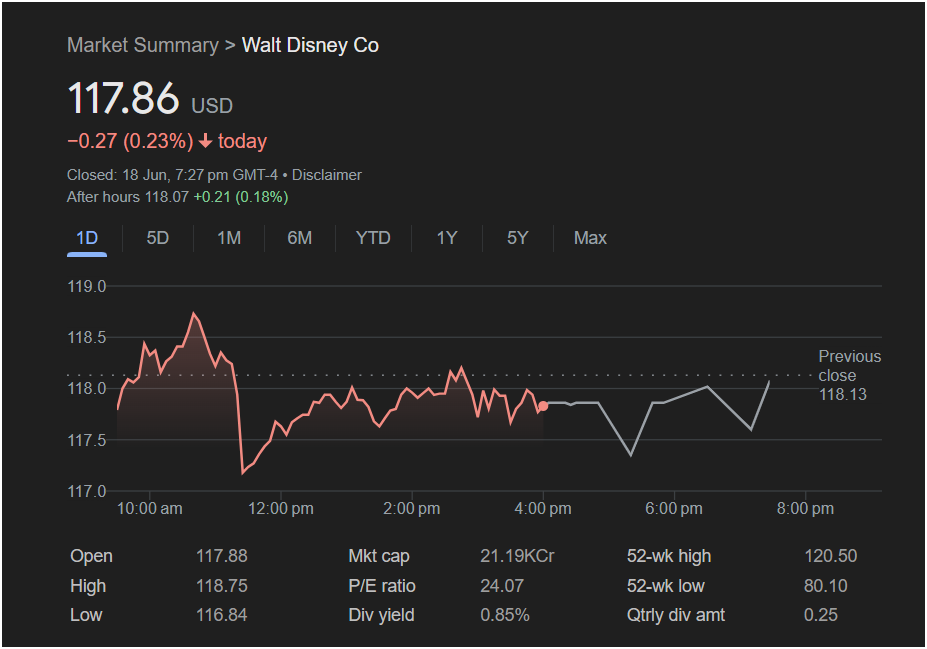Show the 6M chart range
Image resolution: width=927 pixels, height=649 pixels.
tap(300, 238)
